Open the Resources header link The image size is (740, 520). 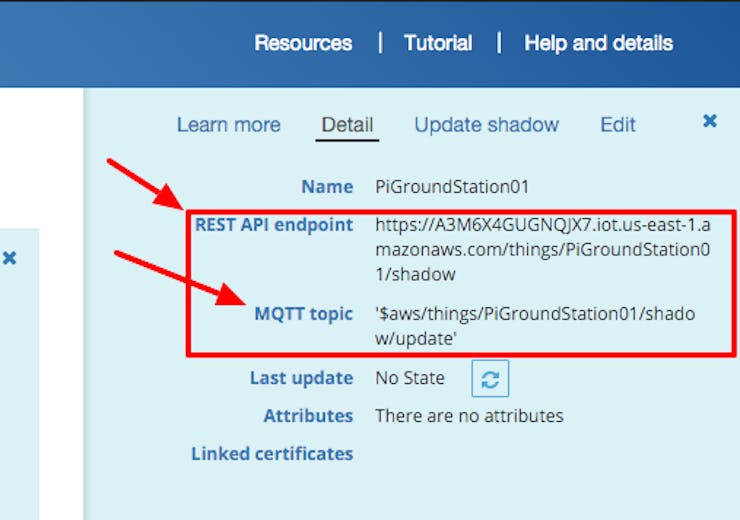(x=303, y=43)
